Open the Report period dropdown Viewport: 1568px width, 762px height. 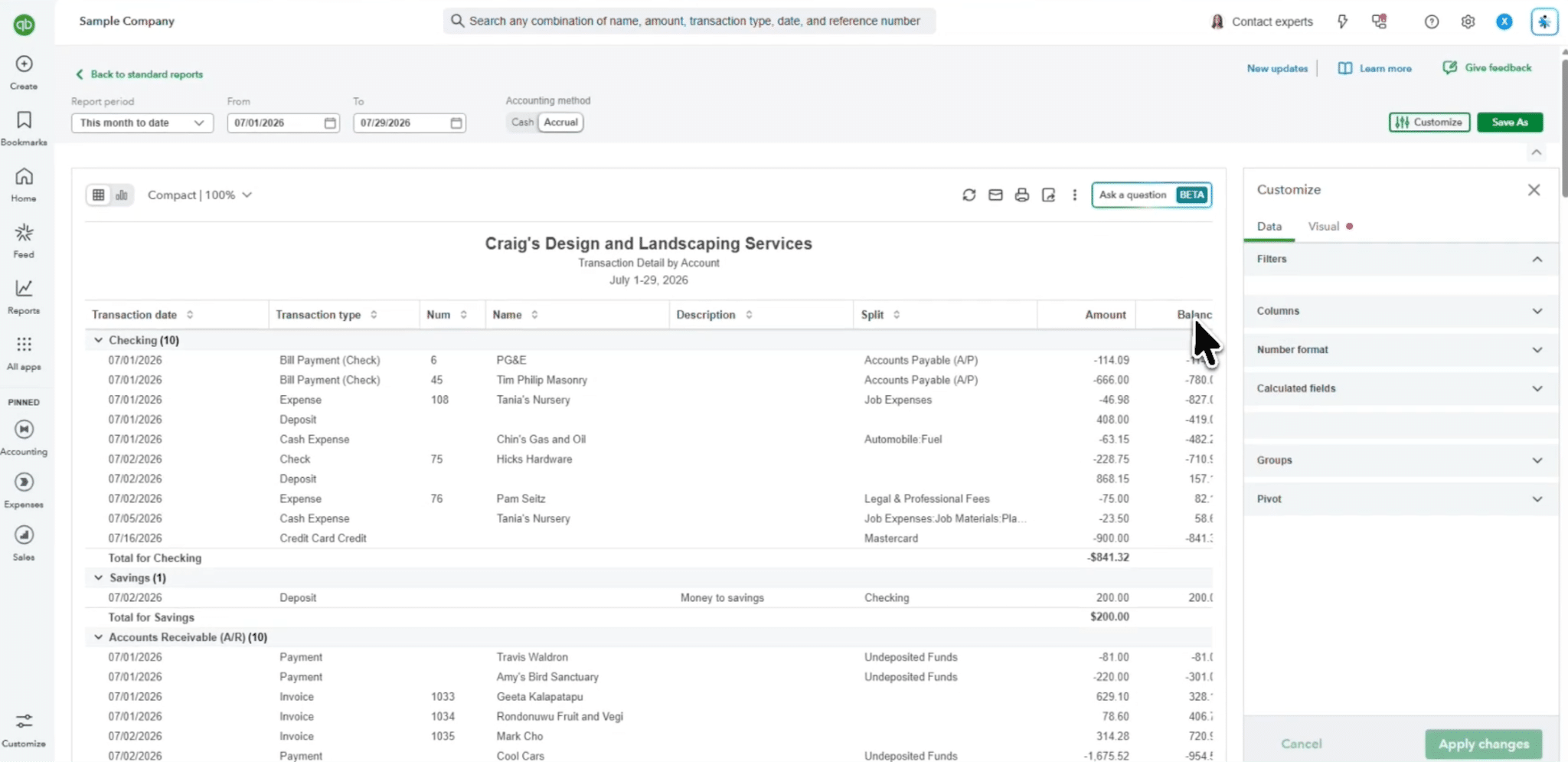142,123
